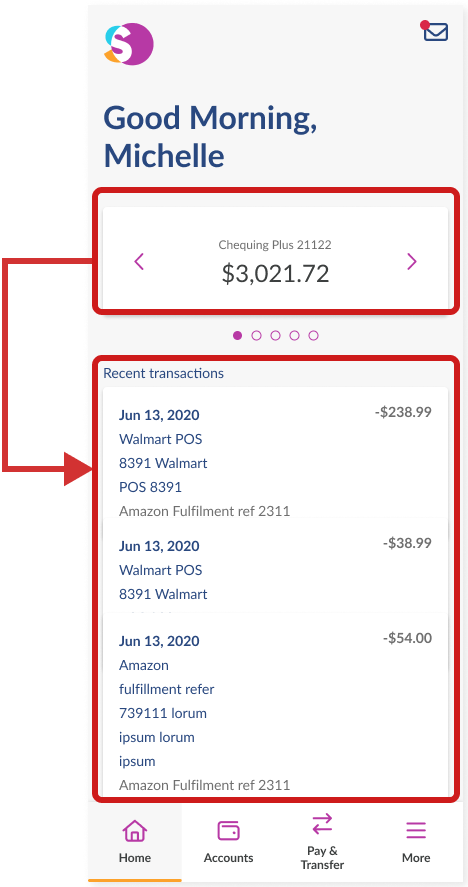Click the Recent transactions heading
The width and height of the screenshot is (468, 887).
click(164, 373)
